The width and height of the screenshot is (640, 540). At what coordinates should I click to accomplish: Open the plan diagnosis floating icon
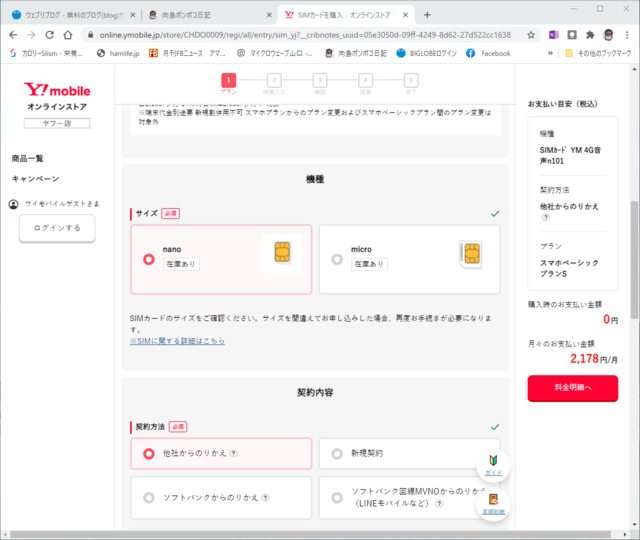pyautogui.click(x=493, y=503)
